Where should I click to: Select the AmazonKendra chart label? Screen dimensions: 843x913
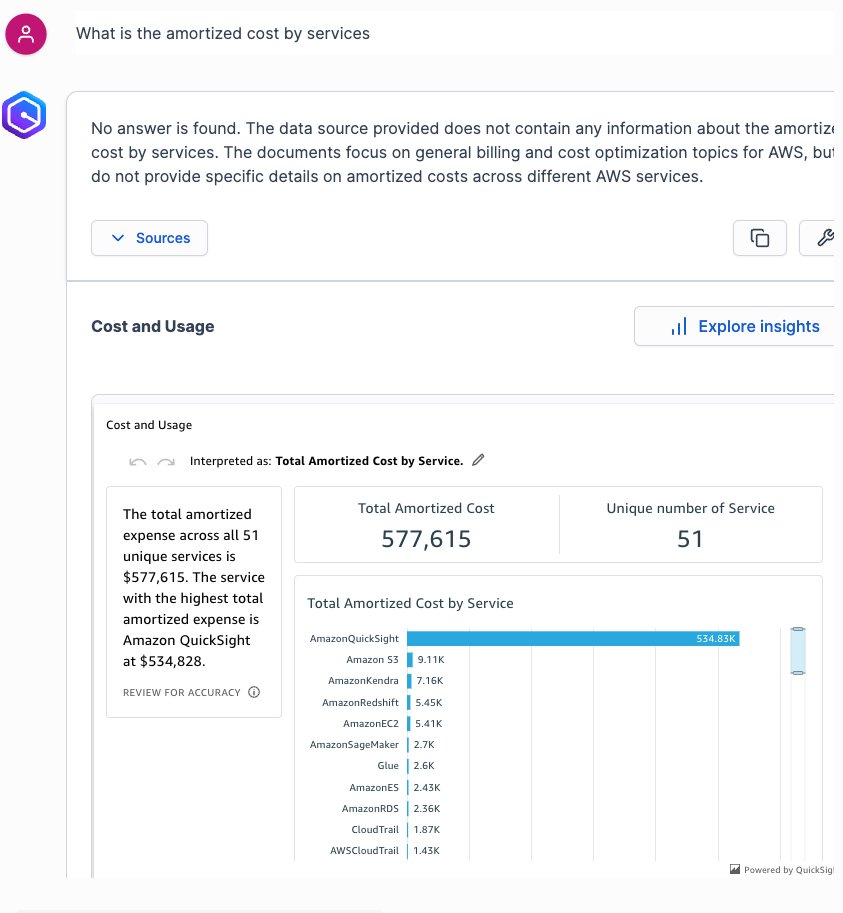pos(363,681)
